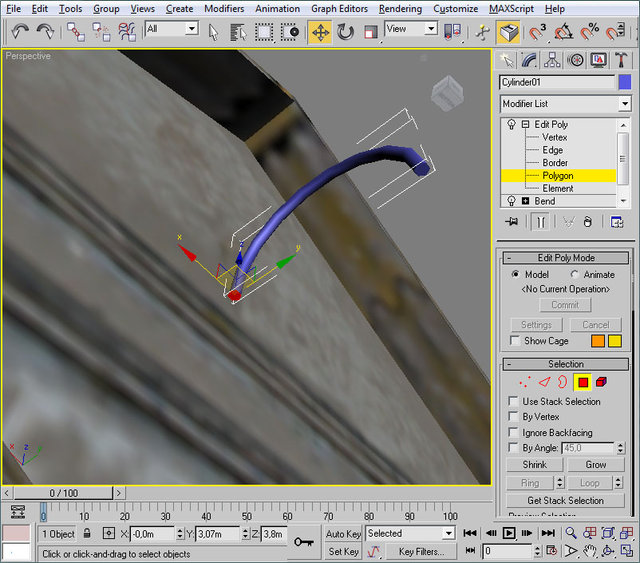Open the Modifiers menu
Screen dimensions: 640x563
(224, 8)
